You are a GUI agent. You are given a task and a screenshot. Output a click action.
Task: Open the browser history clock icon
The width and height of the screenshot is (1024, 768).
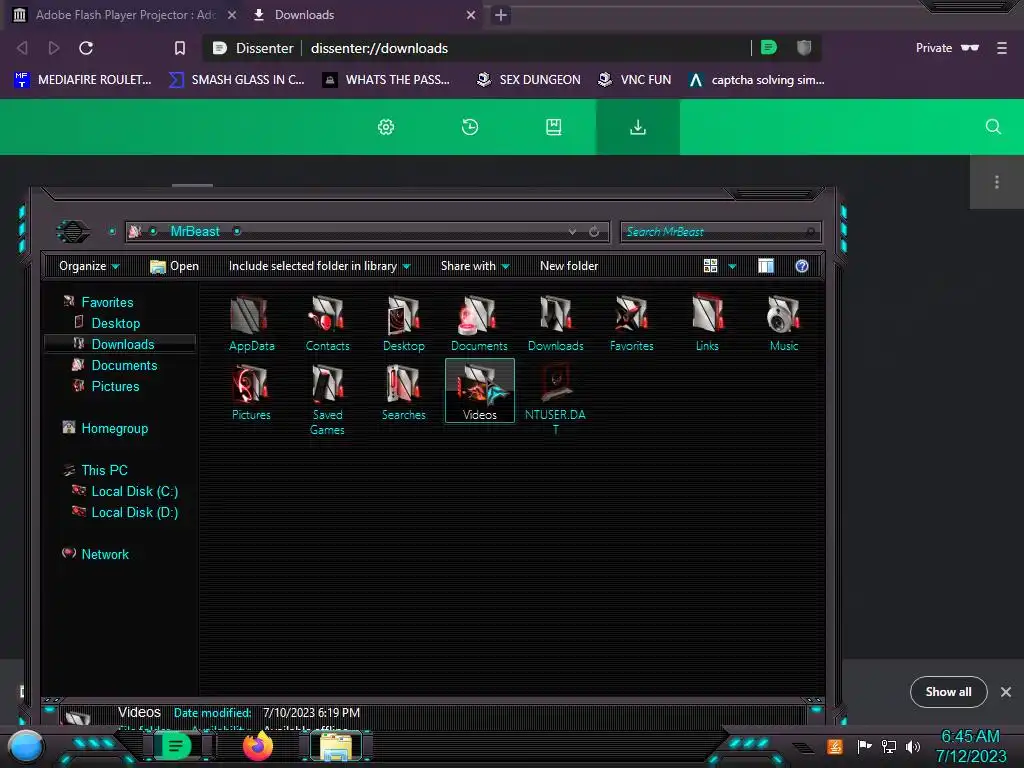(x=470, y=127)
